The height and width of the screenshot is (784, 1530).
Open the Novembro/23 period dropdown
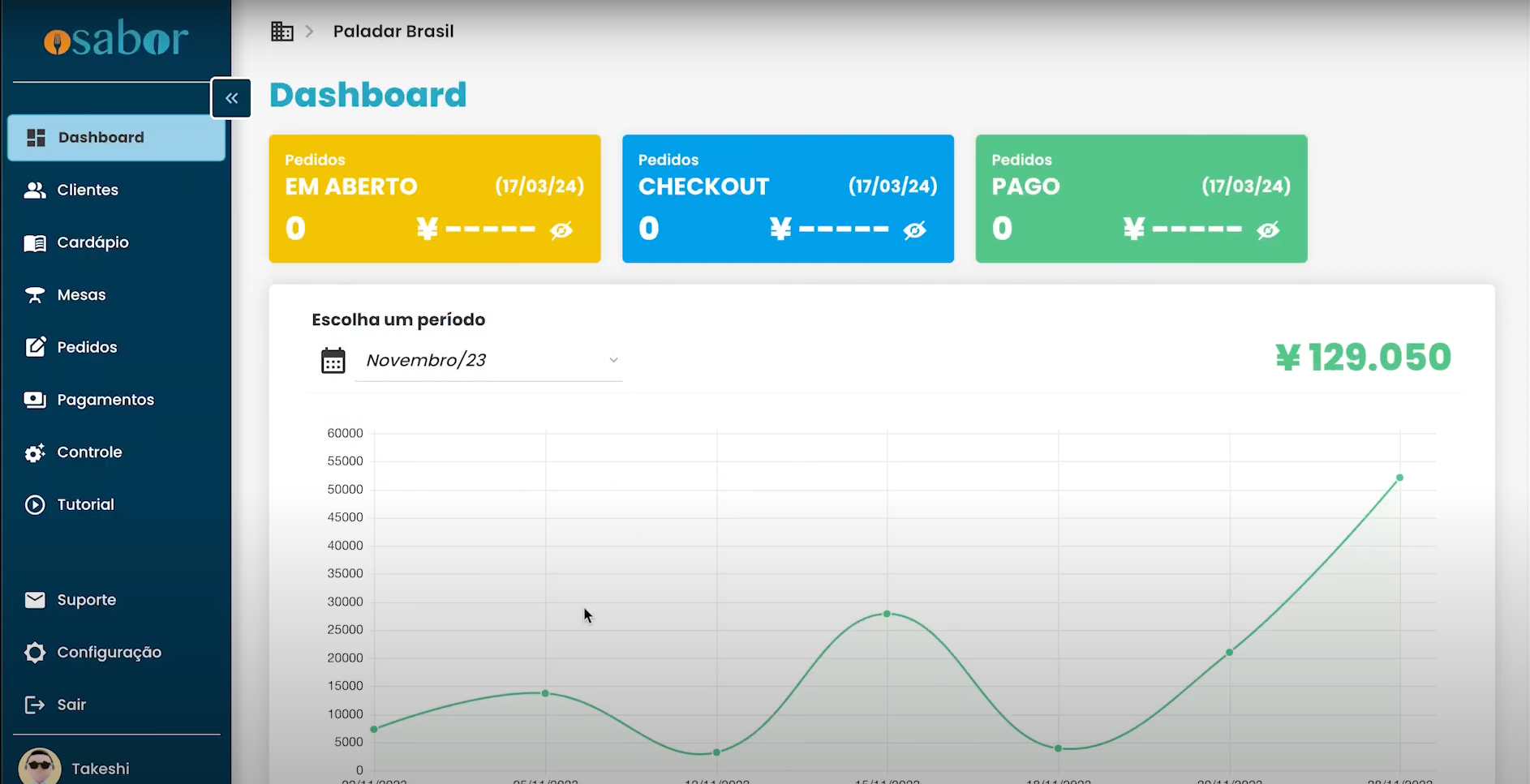point(488,361)
